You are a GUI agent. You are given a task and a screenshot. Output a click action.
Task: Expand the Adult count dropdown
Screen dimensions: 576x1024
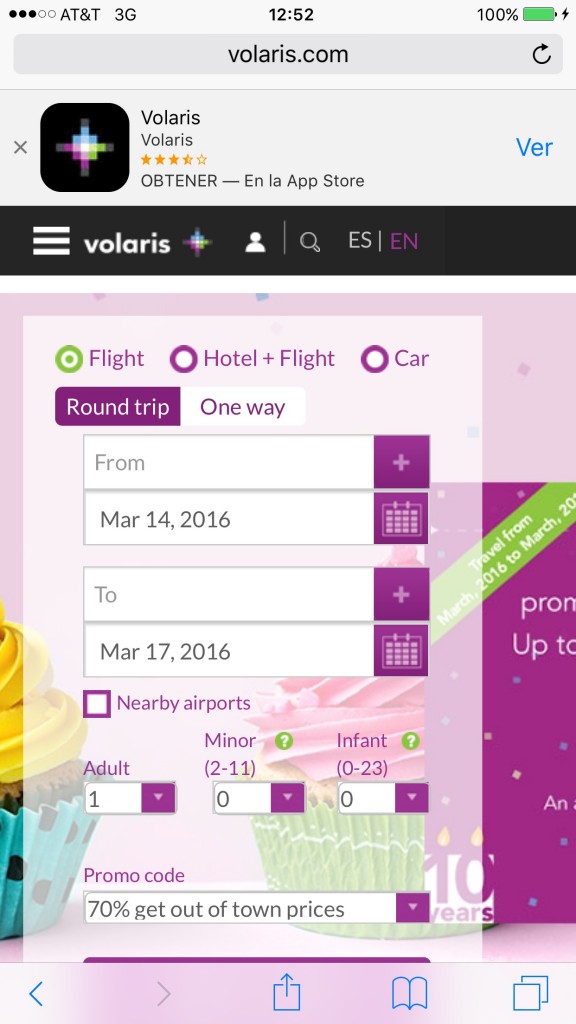tap(130, 798)
